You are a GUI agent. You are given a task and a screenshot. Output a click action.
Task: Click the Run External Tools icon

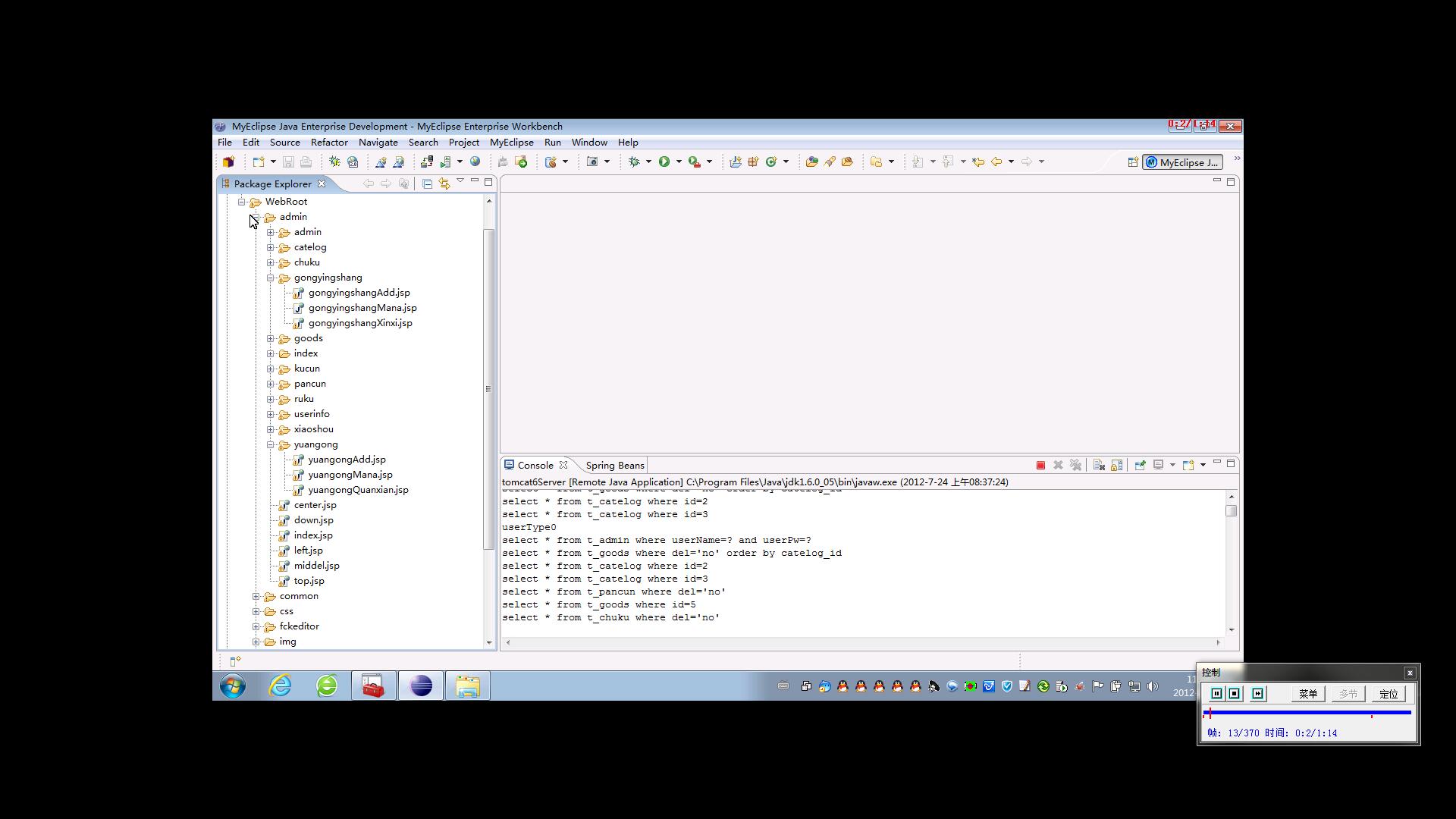tap(694, 162)
